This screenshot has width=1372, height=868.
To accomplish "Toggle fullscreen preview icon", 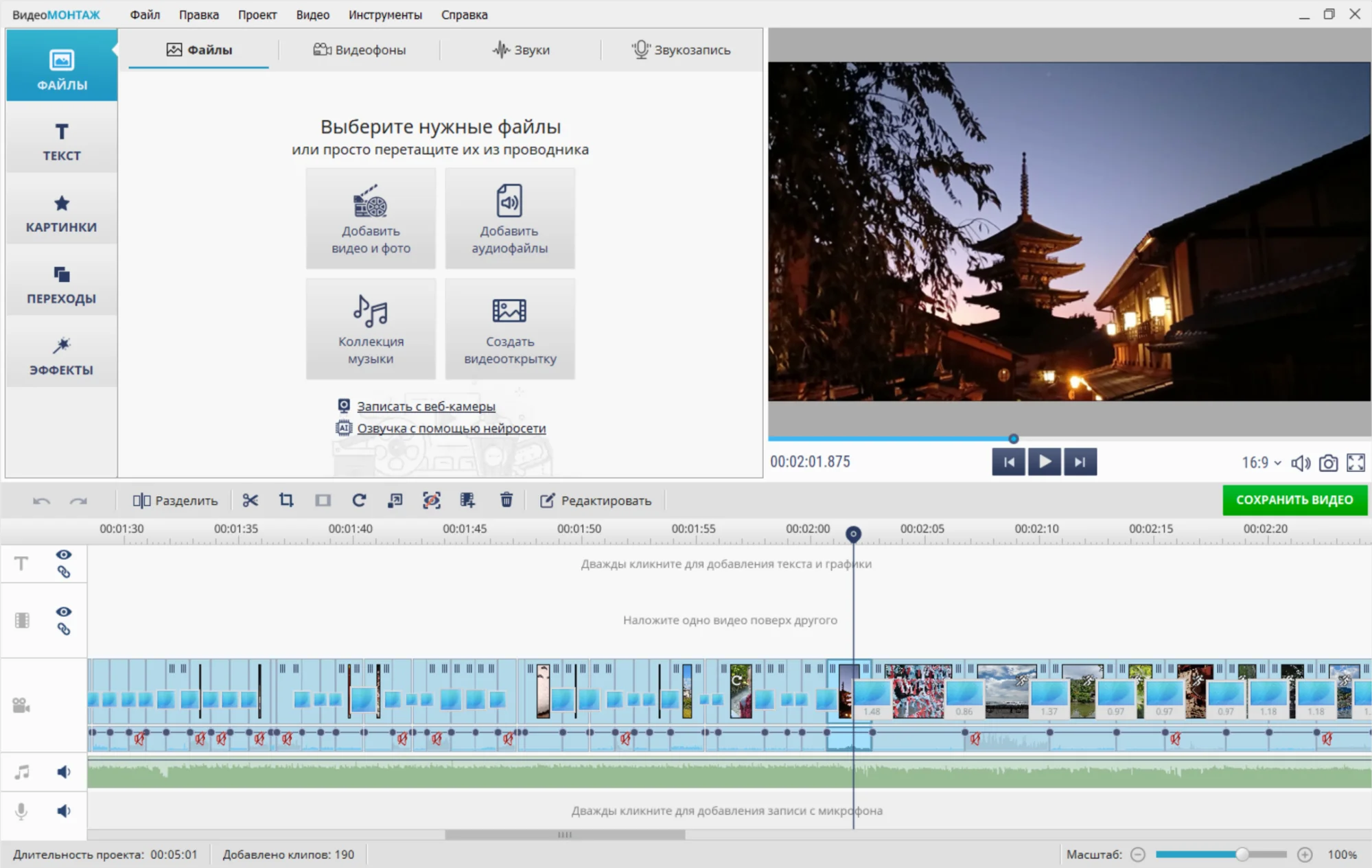I will (1356, 463).
